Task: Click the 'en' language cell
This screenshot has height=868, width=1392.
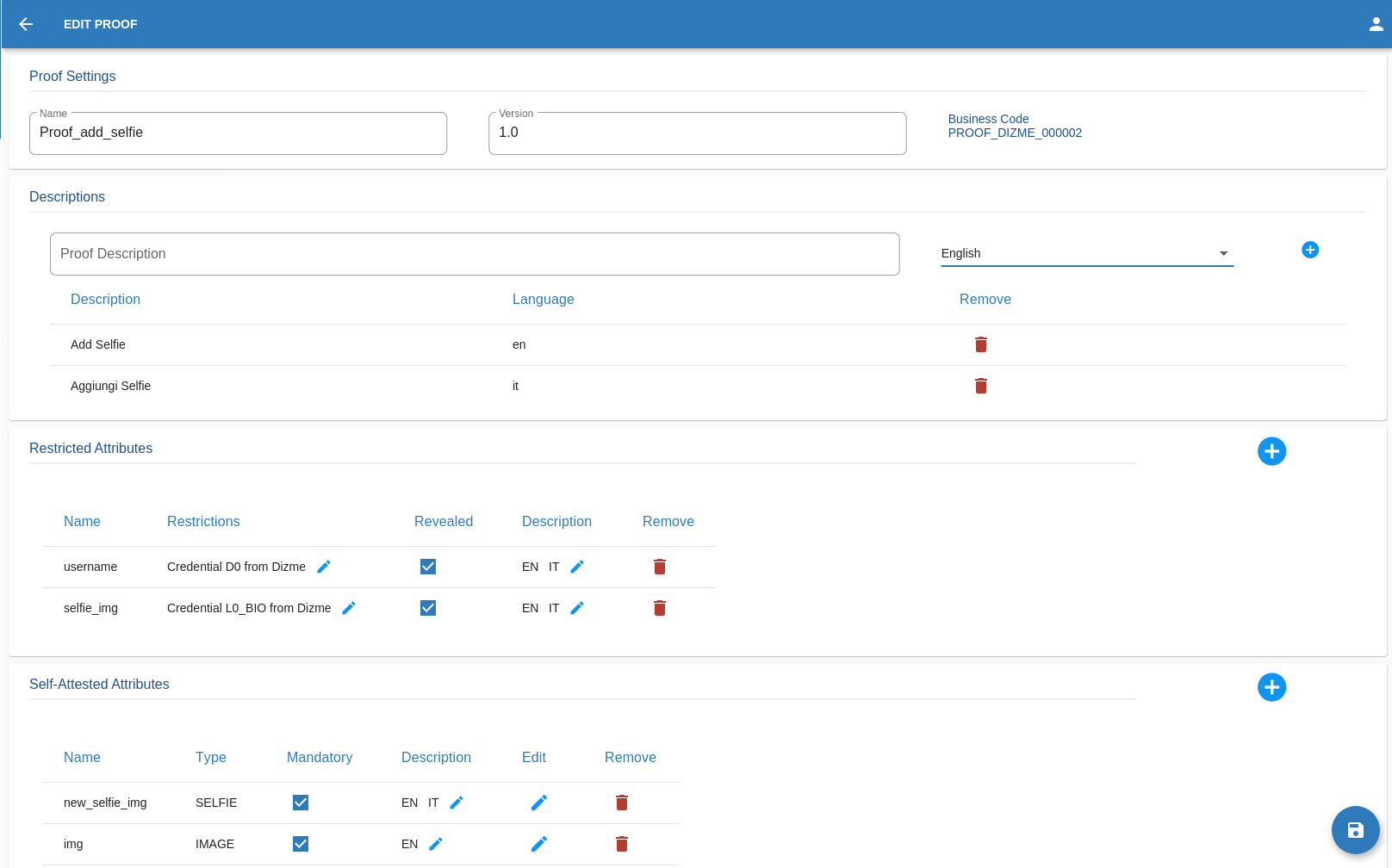Action: pos(519,344)
